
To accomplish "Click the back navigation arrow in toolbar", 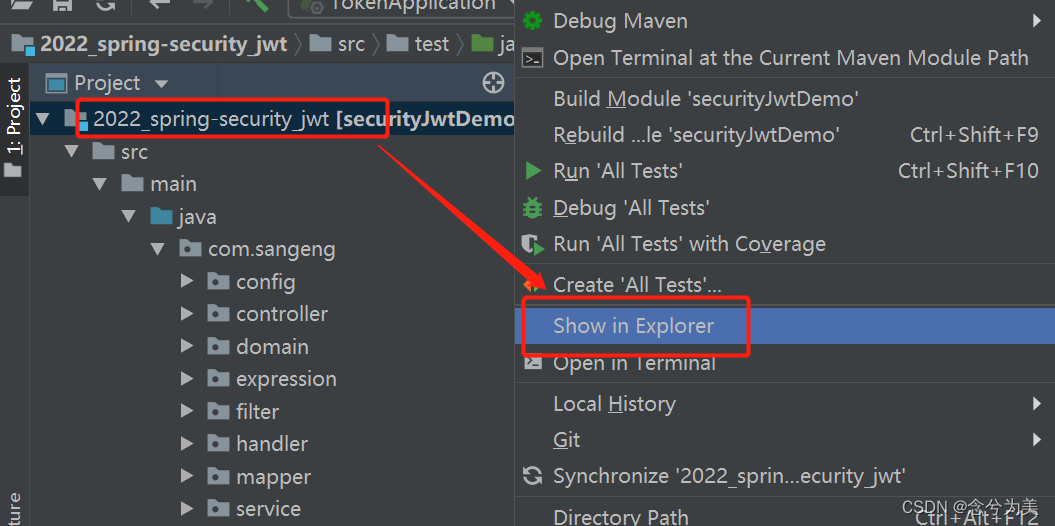I will click(159, 4).
